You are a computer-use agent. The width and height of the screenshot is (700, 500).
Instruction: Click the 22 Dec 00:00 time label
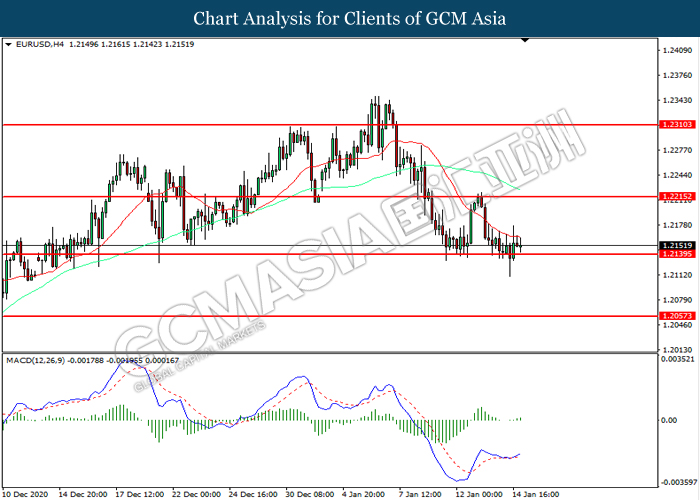pyautogui.click(x=196, y=494)
